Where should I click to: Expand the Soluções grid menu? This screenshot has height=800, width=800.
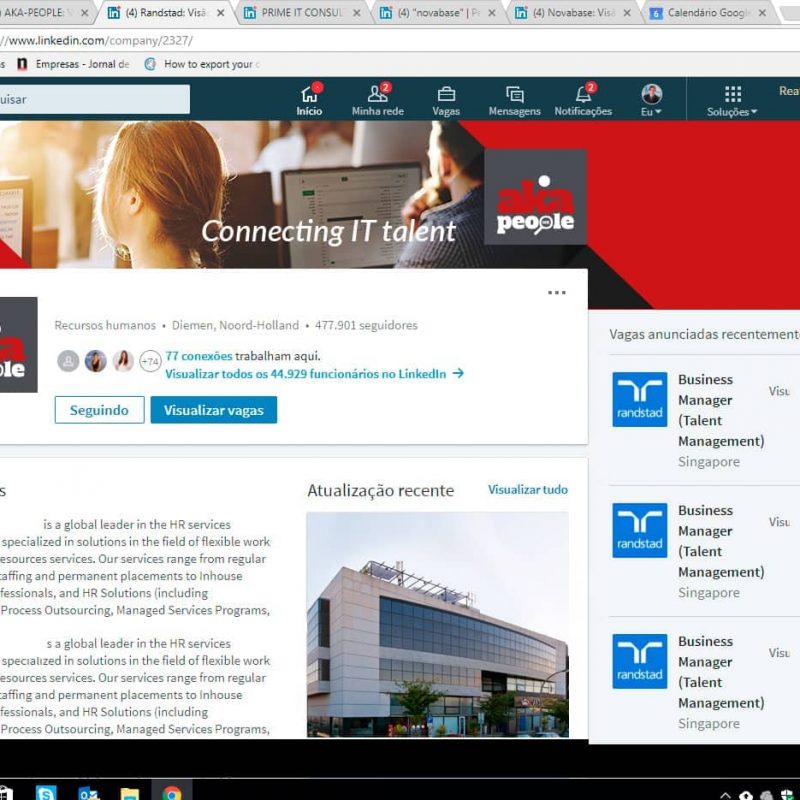(x=732, y=101)
